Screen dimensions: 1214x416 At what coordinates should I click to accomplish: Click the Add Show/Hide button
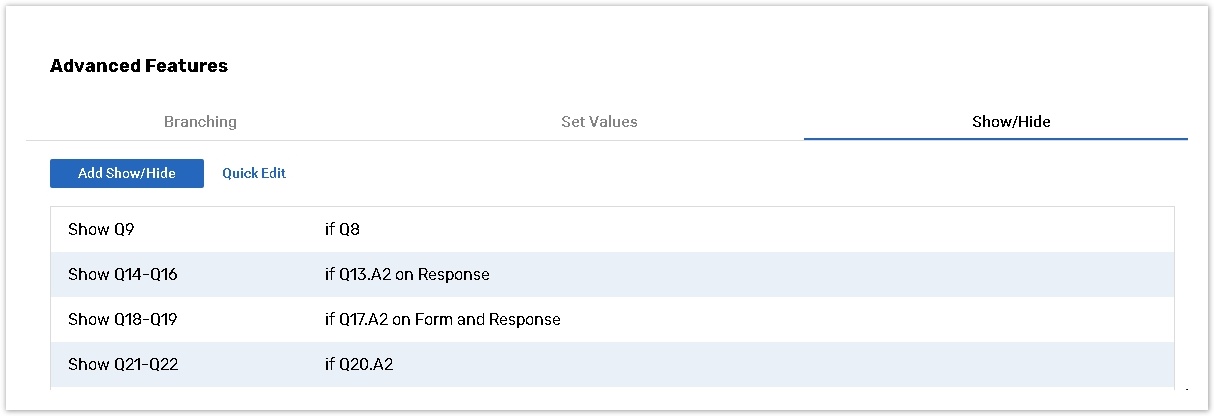127,173
